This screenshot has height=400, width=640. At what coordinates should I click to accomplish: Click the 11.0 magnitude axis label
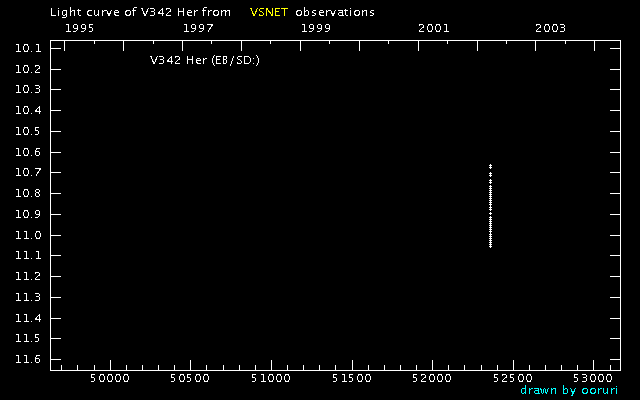pos(28,235)
